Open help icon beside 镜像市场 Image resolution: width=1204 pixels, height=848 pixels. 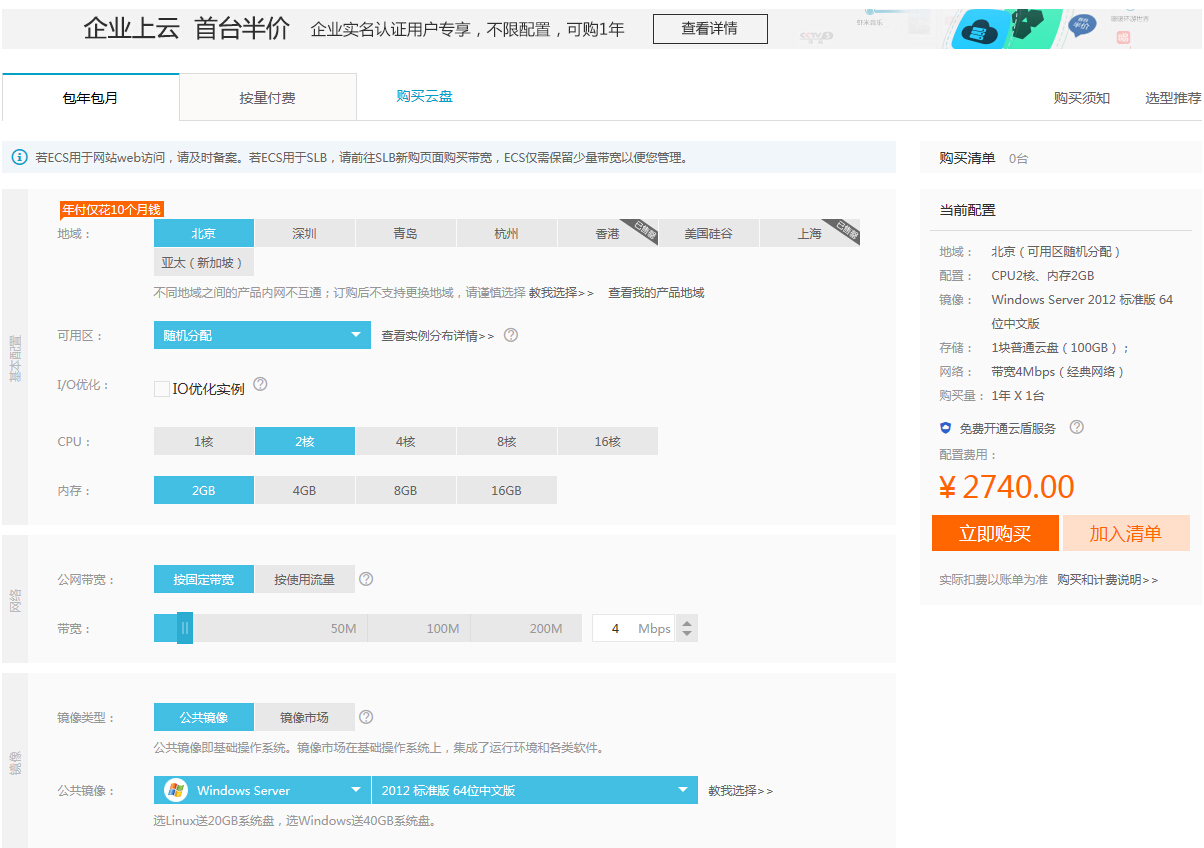(366, 716)
